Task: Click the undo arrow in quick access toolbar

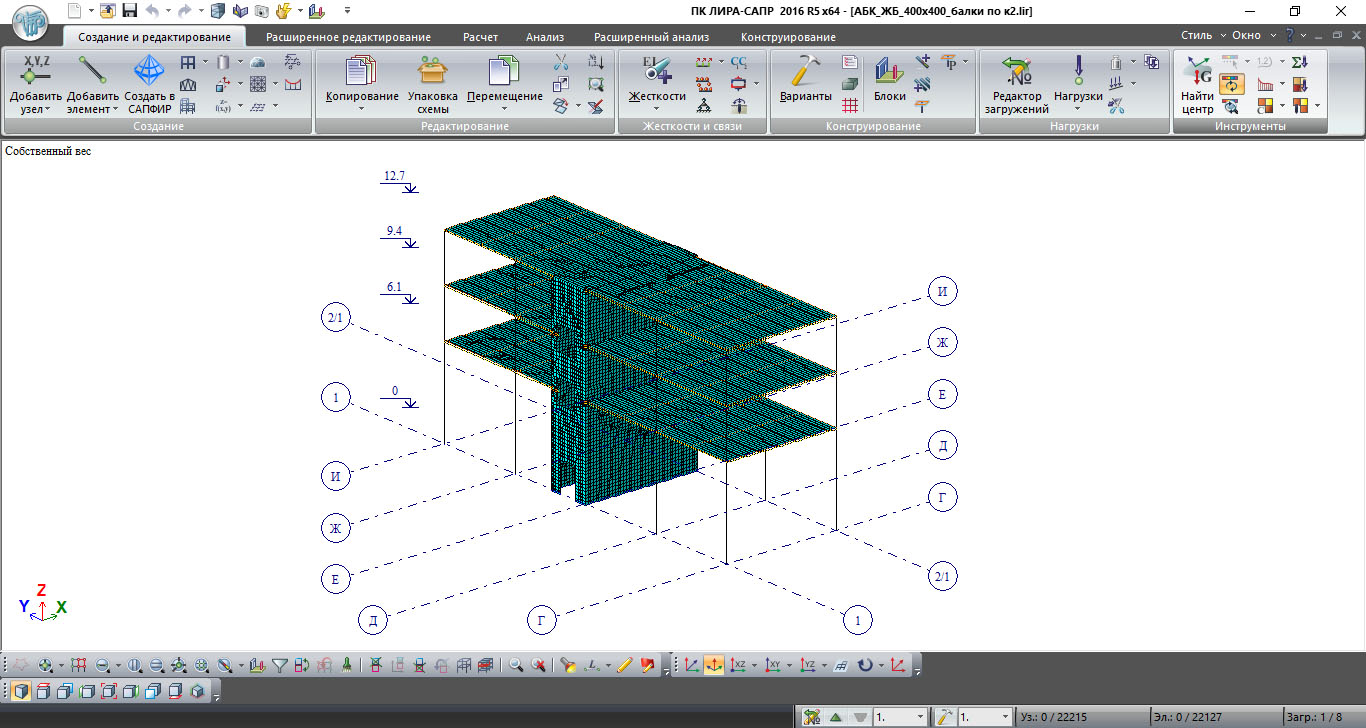Action: pos(152,11)
